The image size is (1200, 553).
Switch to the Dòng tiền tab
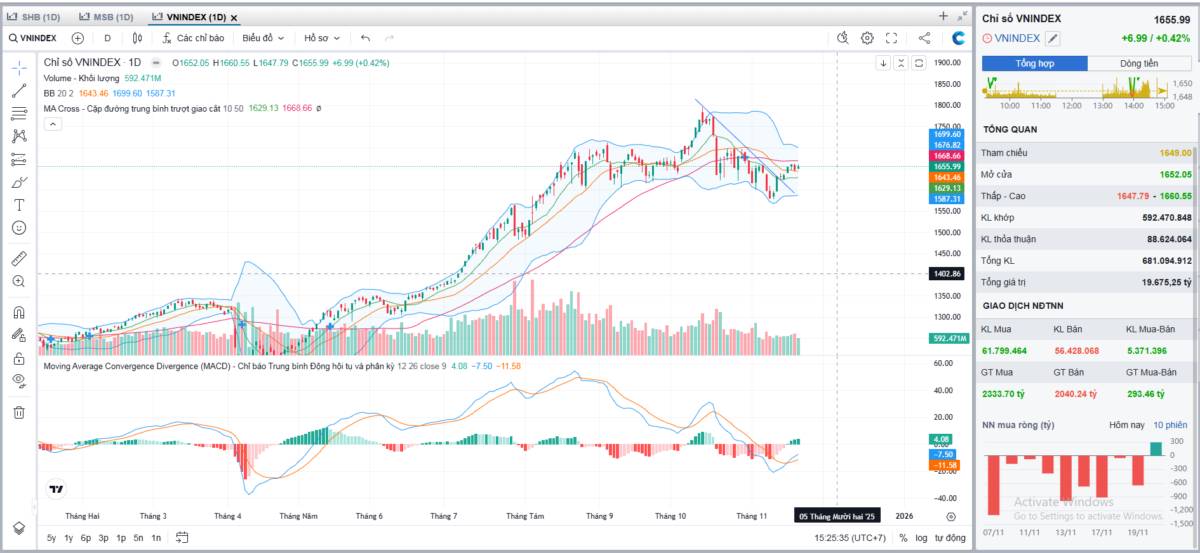click(1139, 63)
